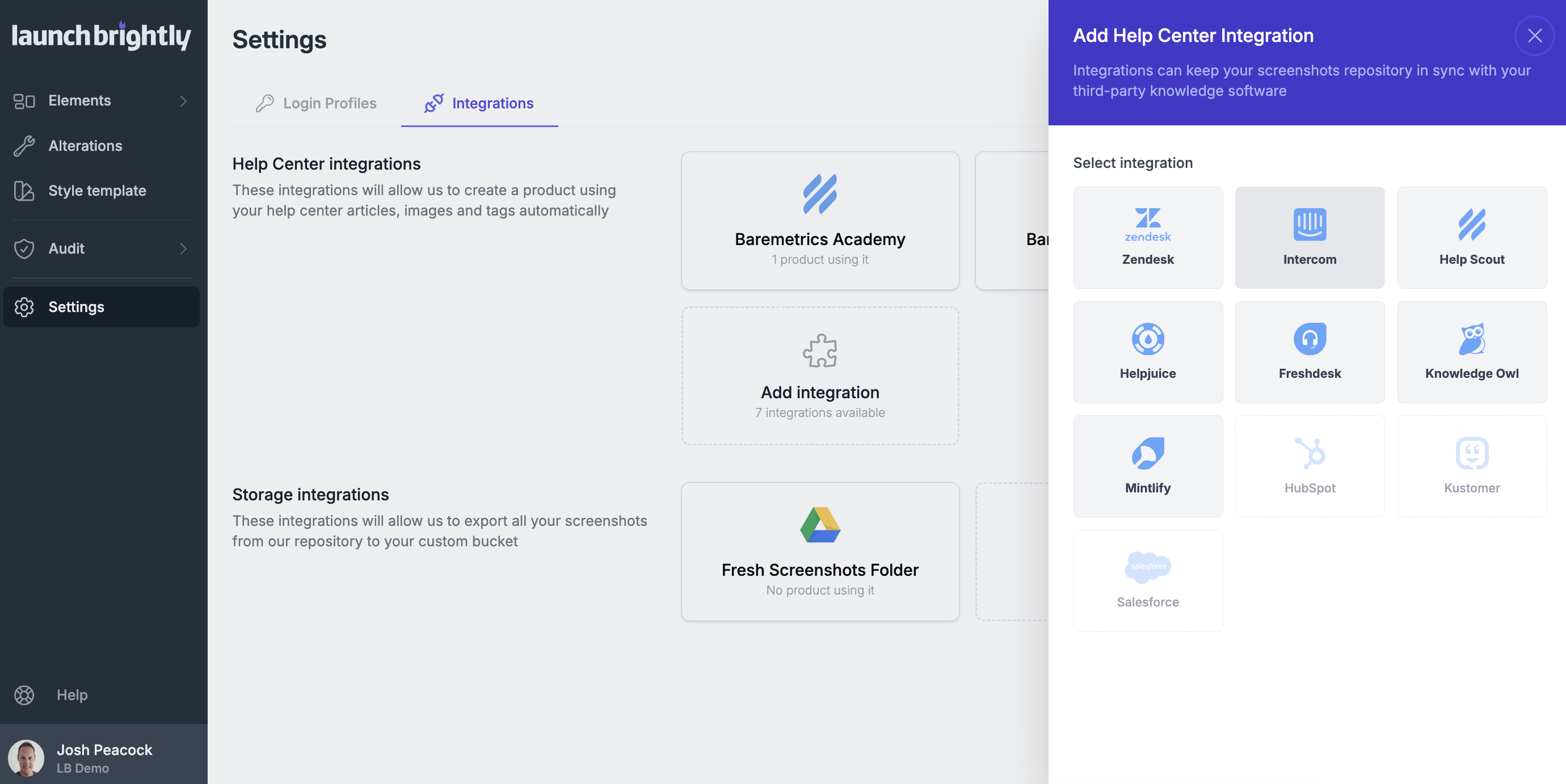Select the Knowledge Owl icon
Image resolution: width=1566 pixels, height=784 pixels.
(x=1472, y=339)
